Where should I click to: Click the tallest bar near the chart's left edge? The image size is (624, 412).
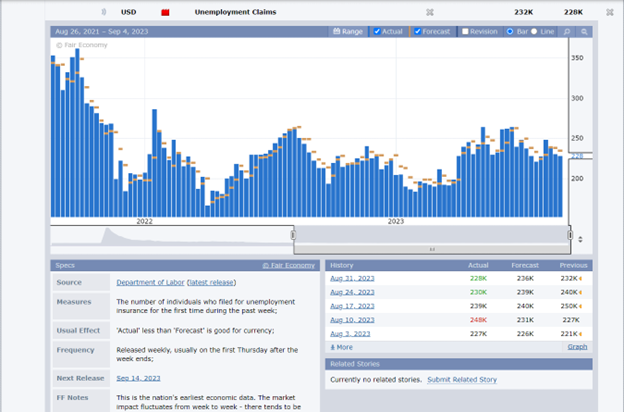77,133
